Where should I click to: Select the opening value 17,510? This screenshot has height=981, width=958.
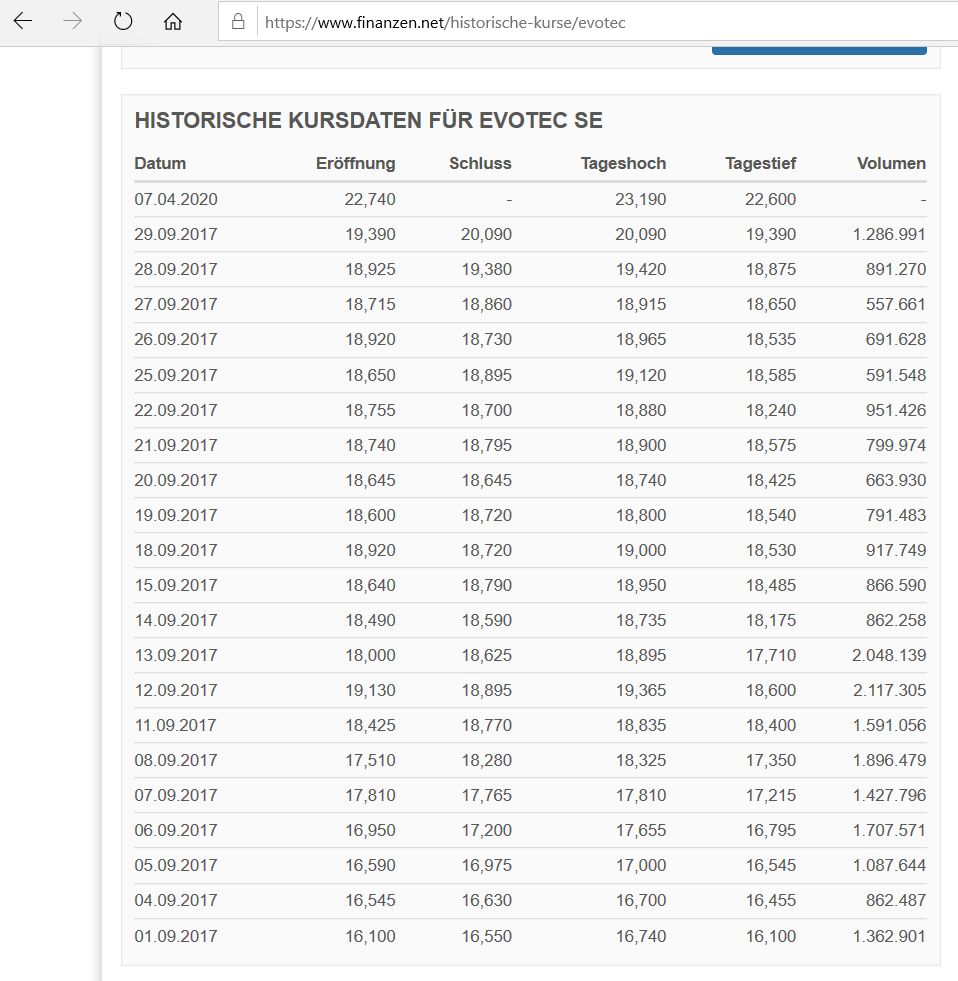[370, 760]
